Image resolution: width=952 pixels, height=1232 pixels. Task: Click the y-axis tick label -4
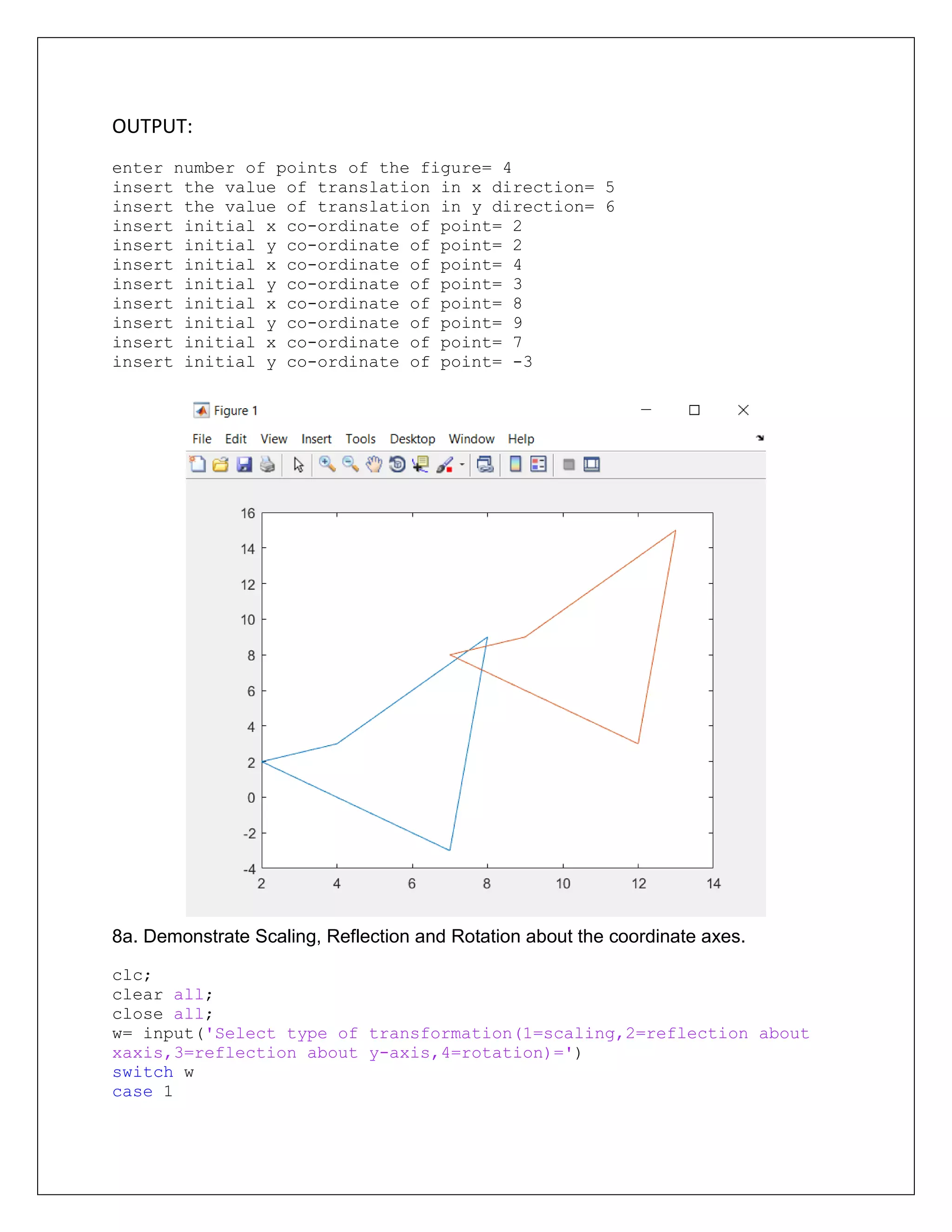click(249, 869)
